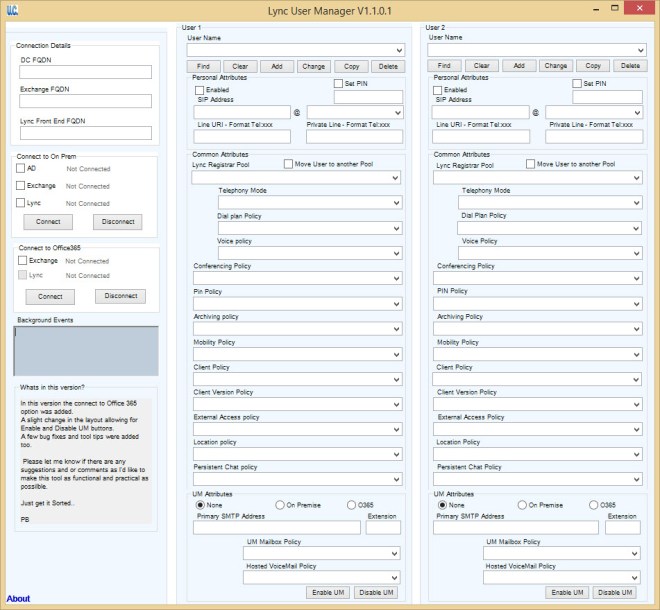660x610 pixels.
Task: Click Connect under Connect to Office365
Action: 50,297
